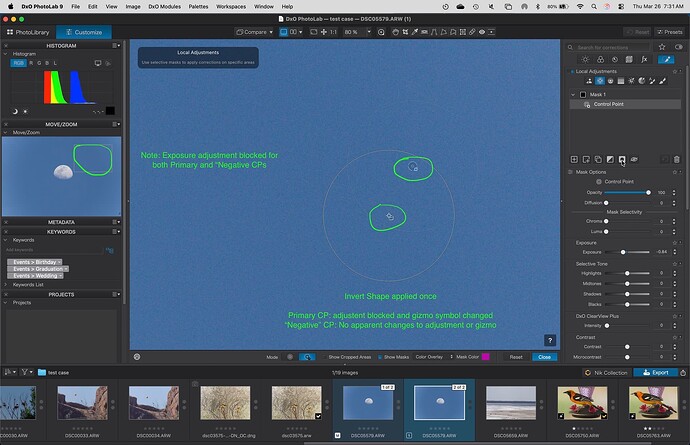The width and height of the screenshot is (690, 445).
Task: Open the Compare dropdown
Action: (x=254, y=32)
